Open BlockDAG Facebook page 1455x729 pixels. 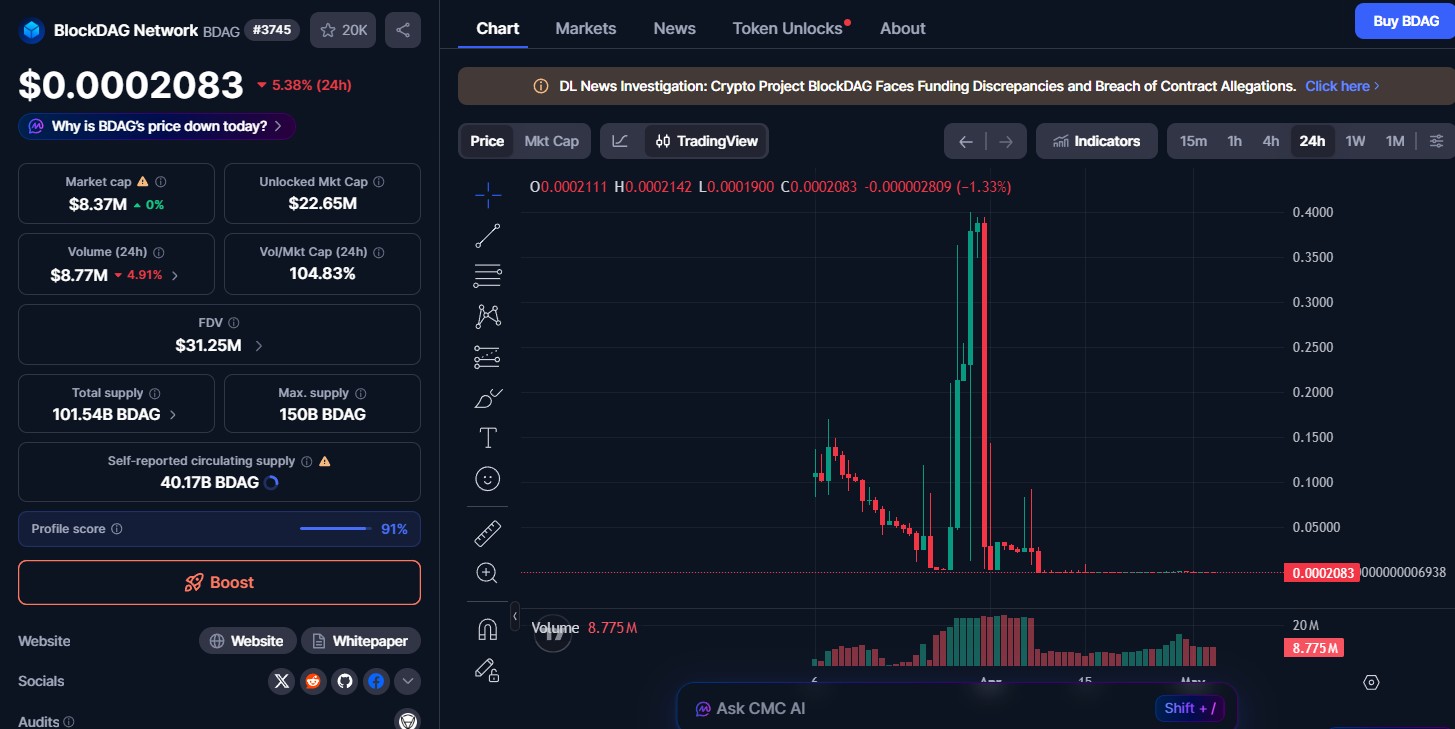[376, 681]
